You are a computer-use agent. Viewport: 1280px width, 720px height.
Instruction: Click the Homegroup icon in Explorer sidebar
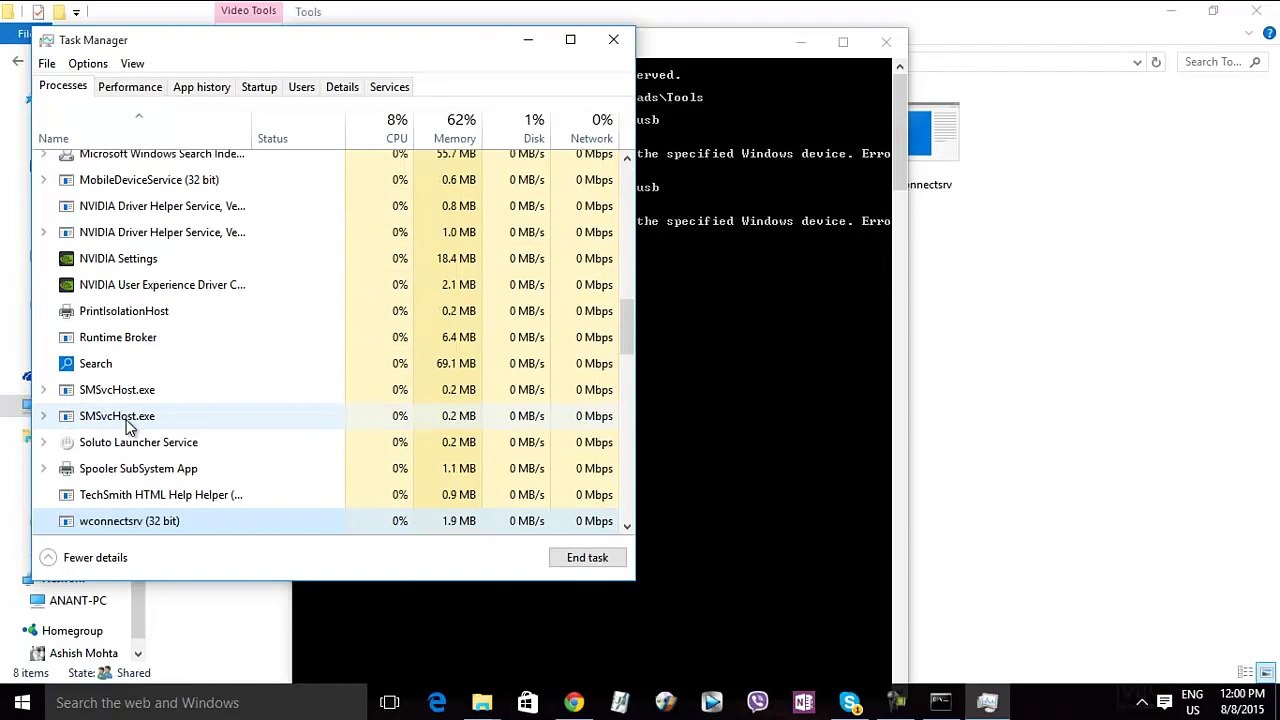[x=30, y=631]
